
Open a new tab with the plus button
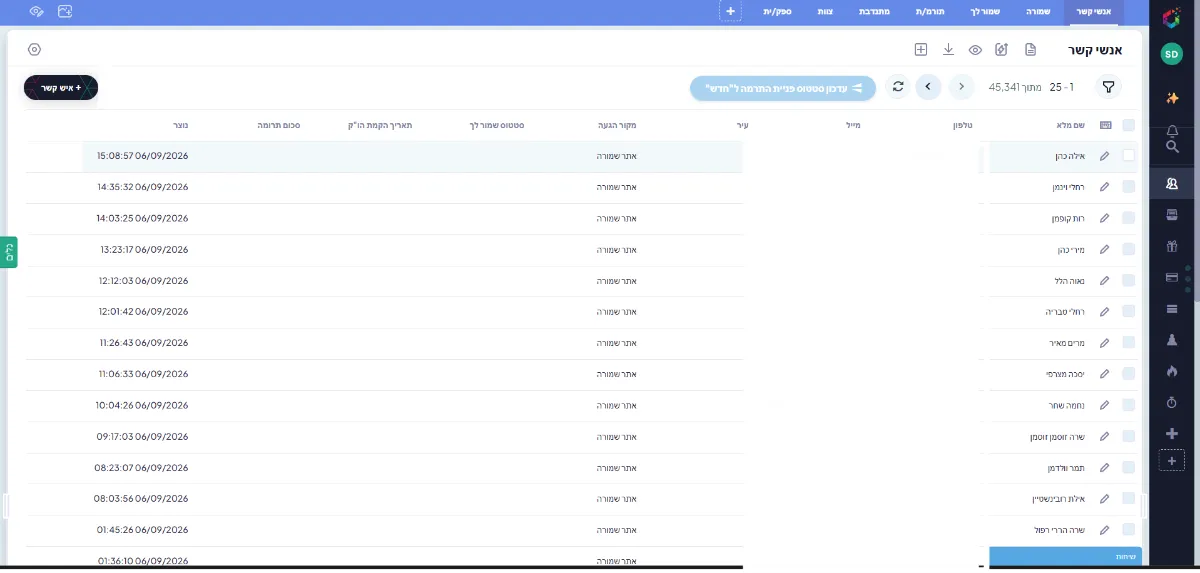pyautogui.click(x=730, y=11)
